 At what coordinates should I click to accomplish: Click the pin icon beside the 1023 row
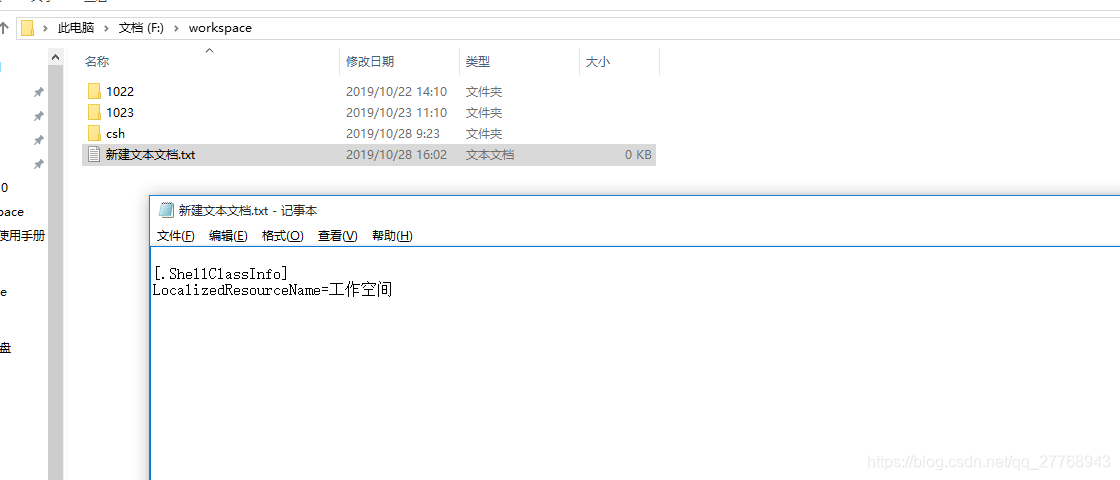(39, 116)
